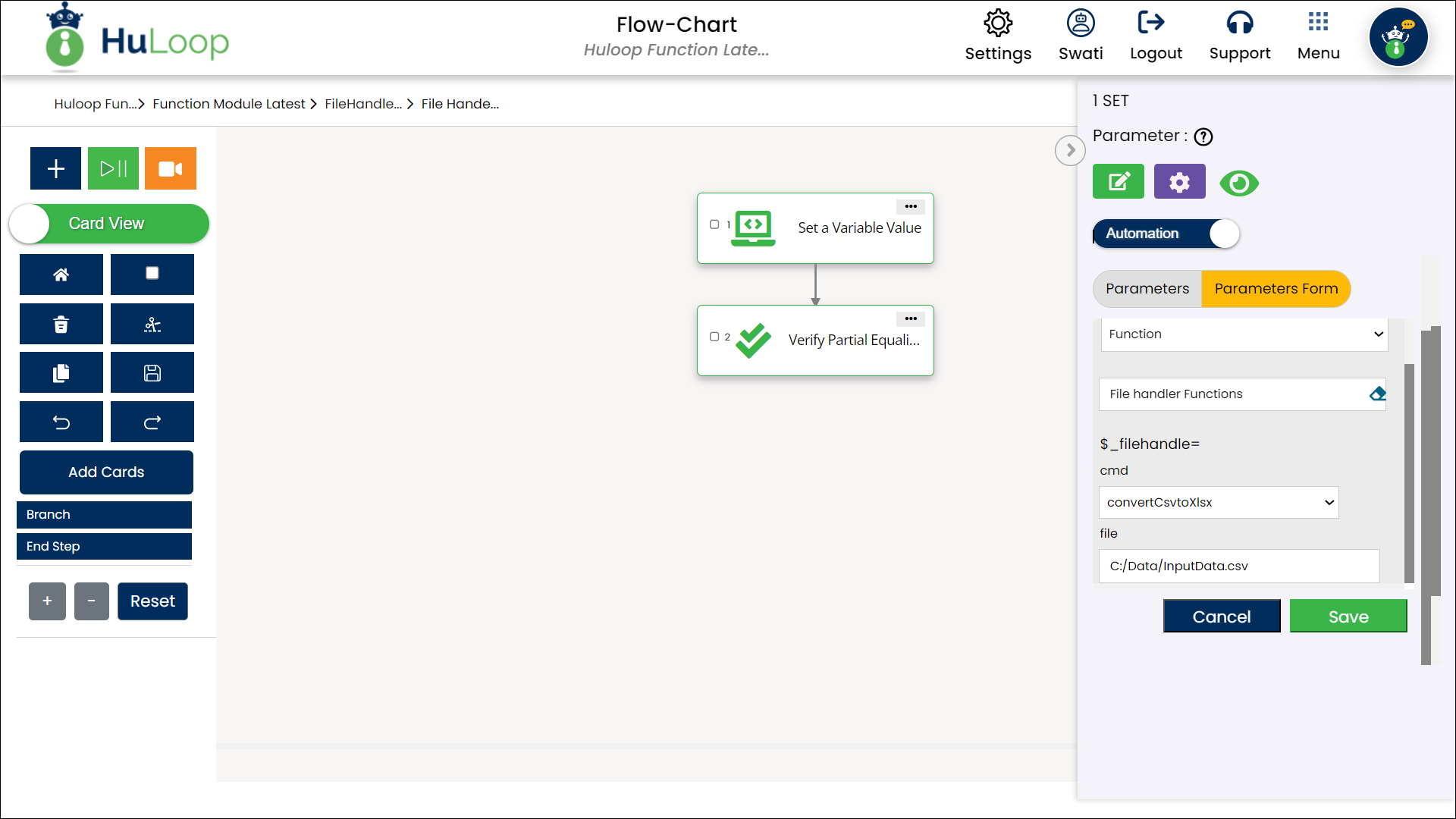This screenshot has height=819, width=1456.
Task: Click the trash delete icon button
Action: [61, 325]
